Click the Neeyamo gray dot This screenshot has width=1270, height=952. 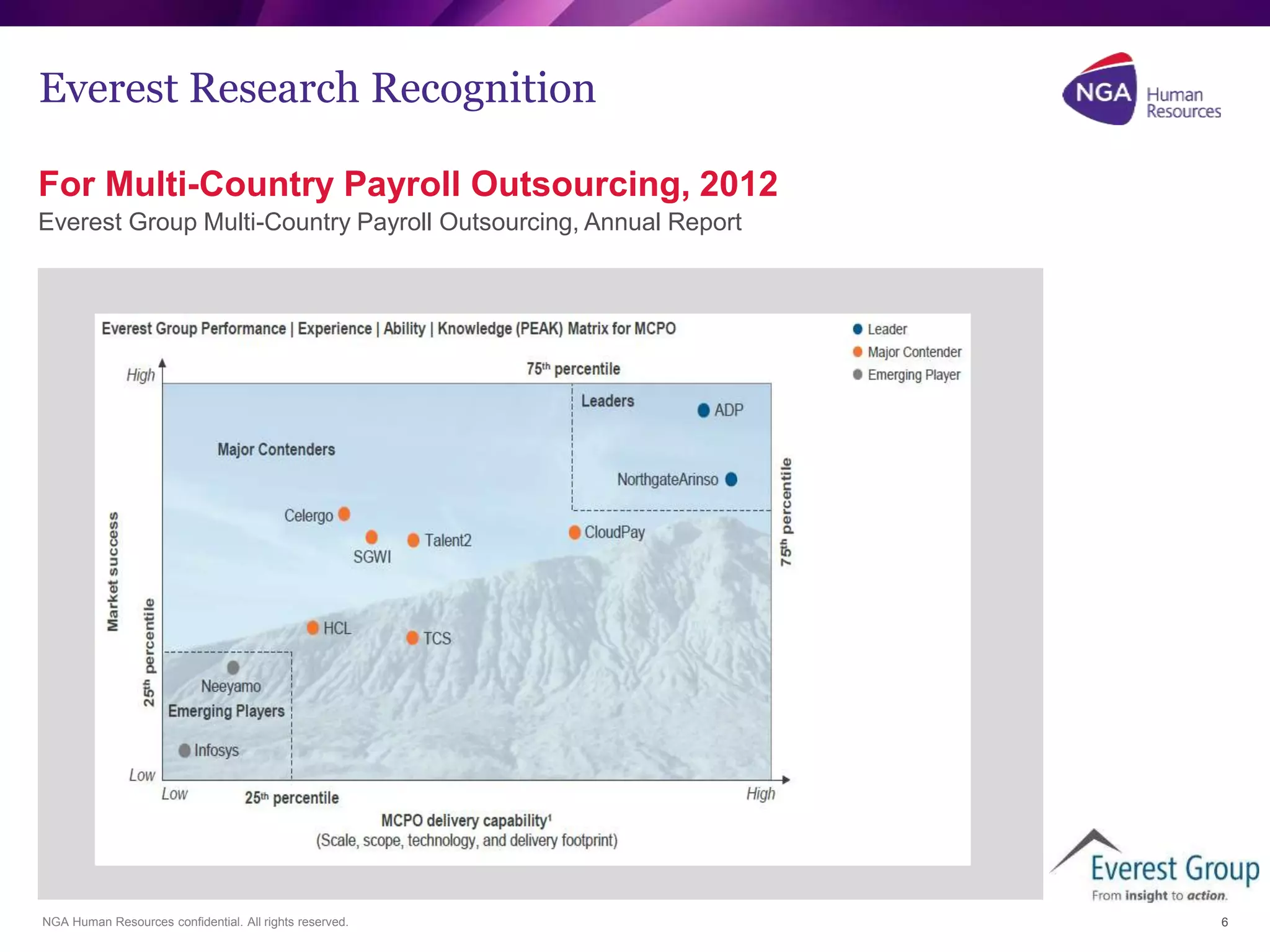(x=233, y=668)
